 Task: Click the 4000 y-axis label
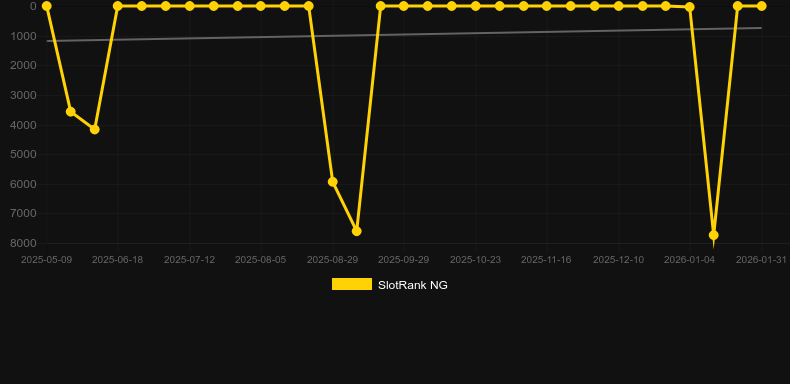(x=23, y=125)
